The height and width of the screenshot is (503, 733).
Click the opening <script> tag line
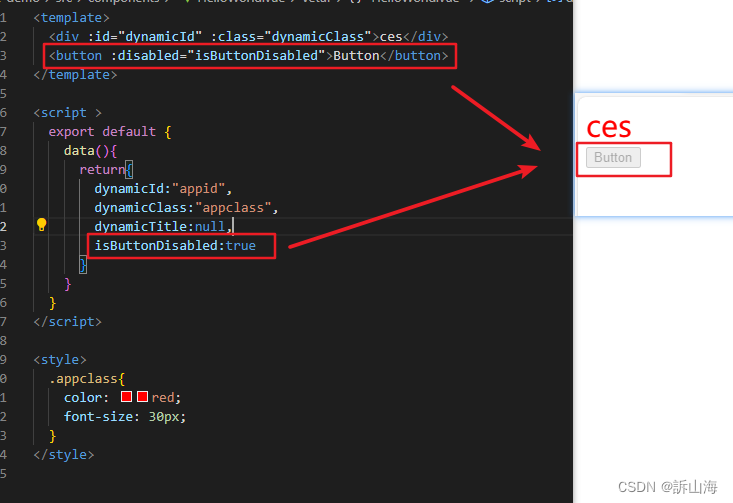point(67,113)
